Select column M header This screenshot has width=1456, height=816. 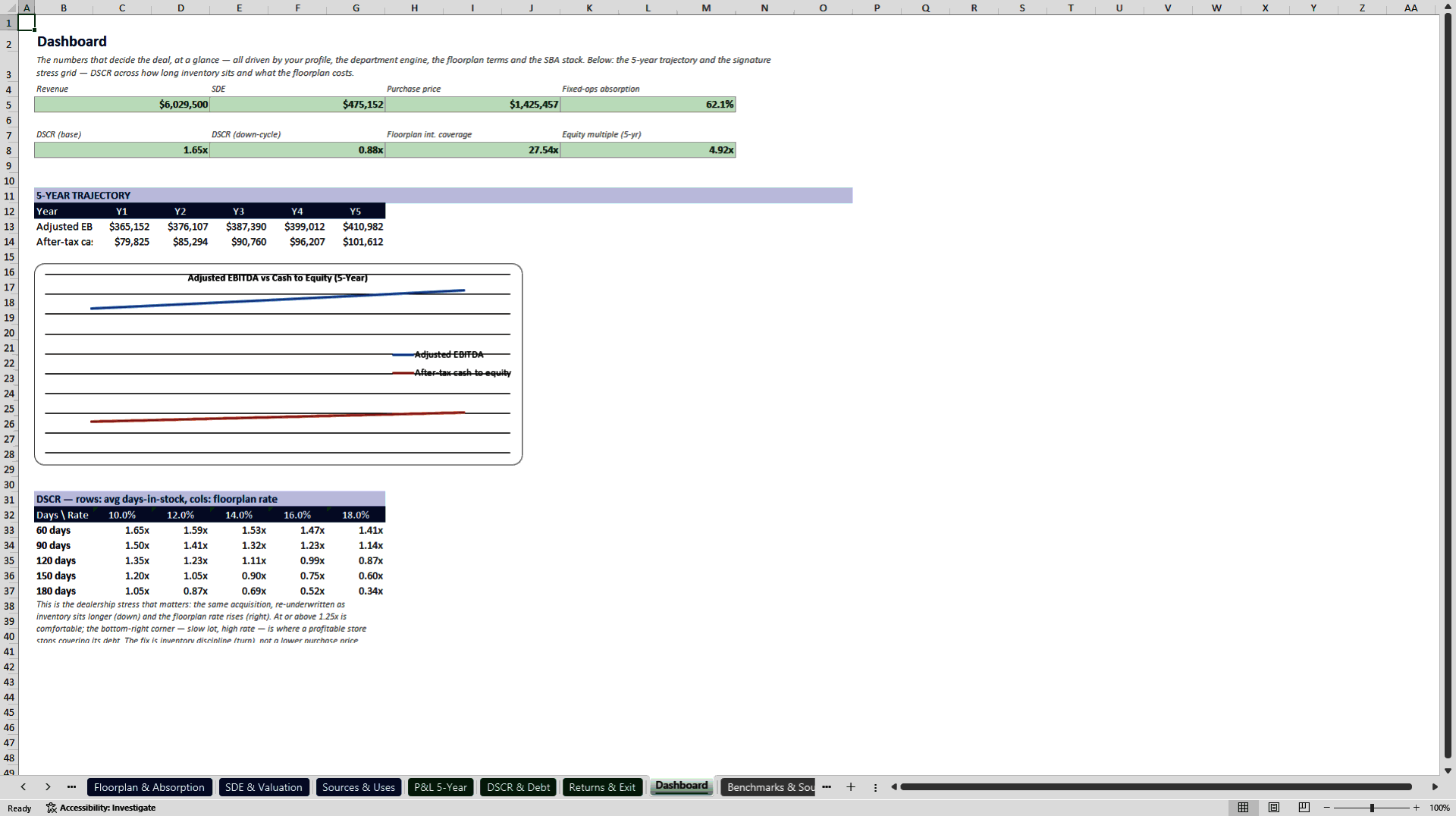click(x=706, y=8)
